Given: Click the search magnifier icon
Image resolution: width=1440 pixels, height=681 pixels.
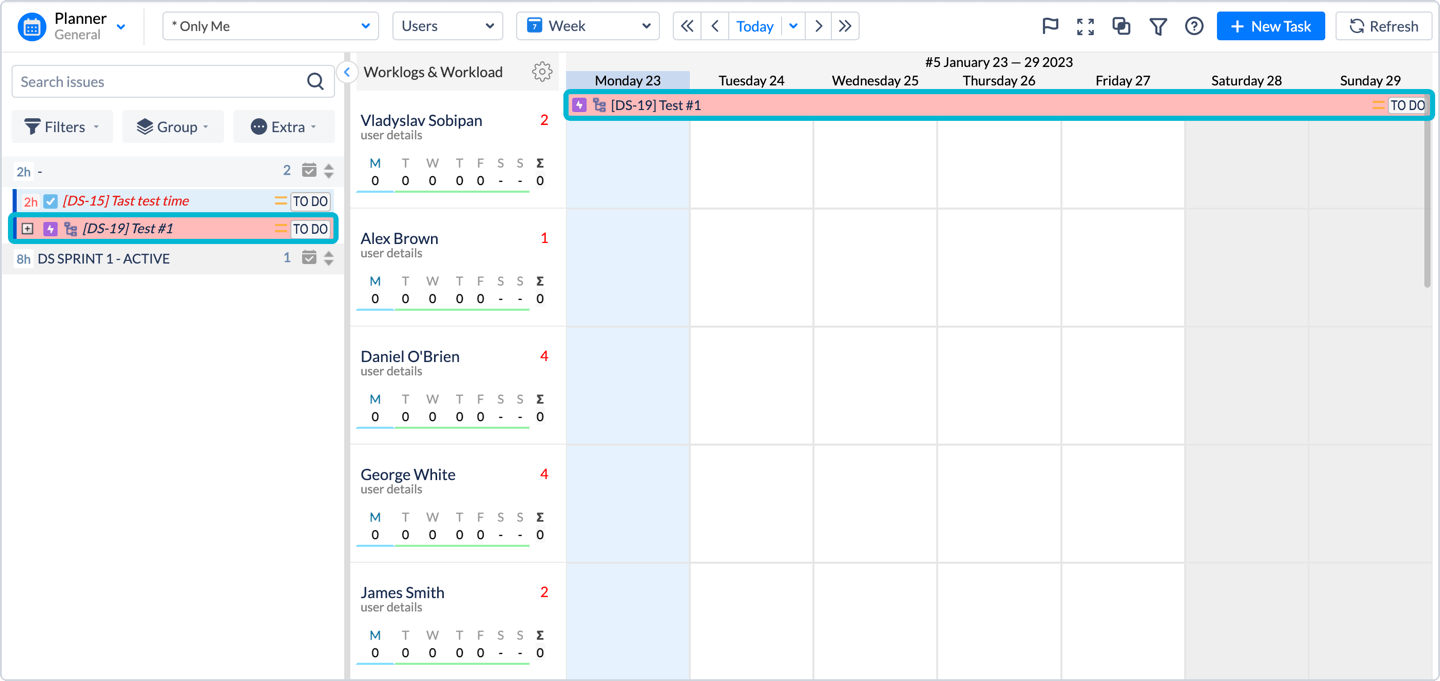Looking at the screenshot, I should point(315,82).
